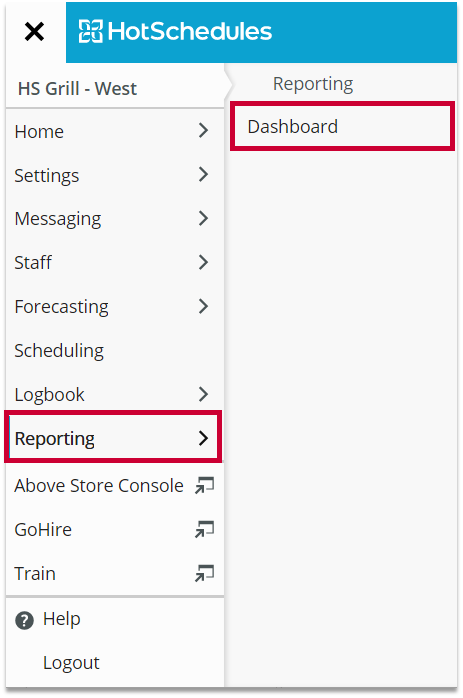The height and width of the screenshot is (698, 463).
Task: Open Above Store Console external link icon
Action: [204, 485]
